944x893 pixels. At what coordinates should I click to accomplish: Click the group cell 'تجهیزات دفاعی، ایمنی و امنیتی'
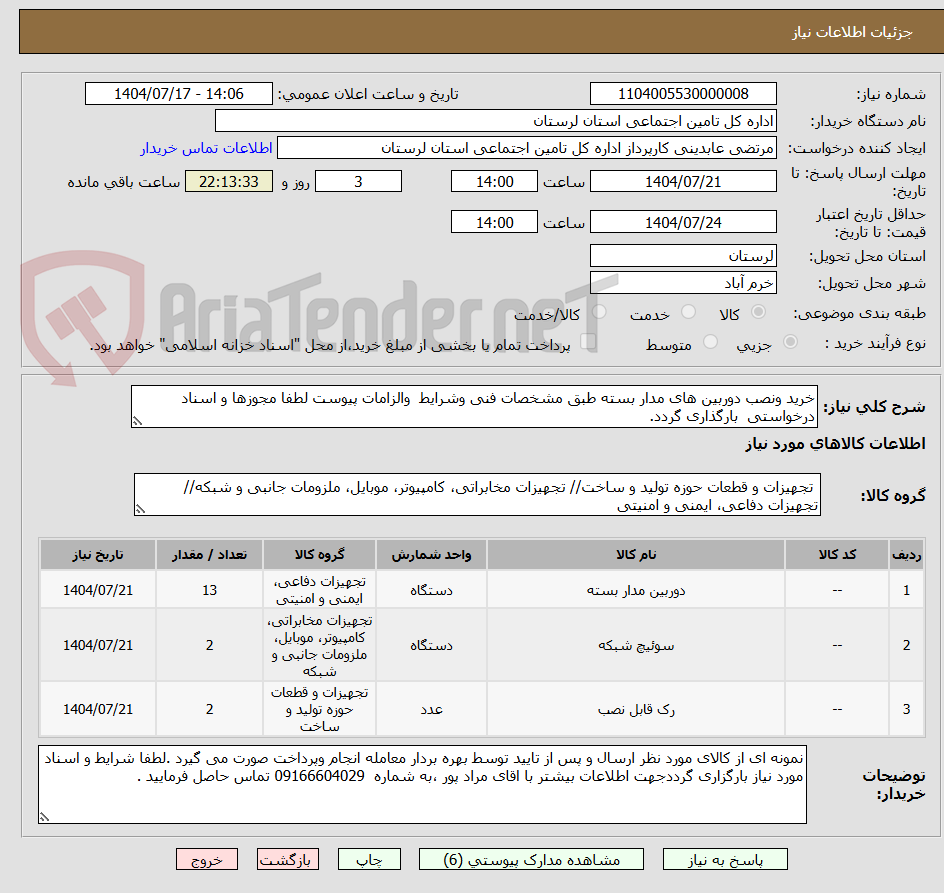(319, 590)
